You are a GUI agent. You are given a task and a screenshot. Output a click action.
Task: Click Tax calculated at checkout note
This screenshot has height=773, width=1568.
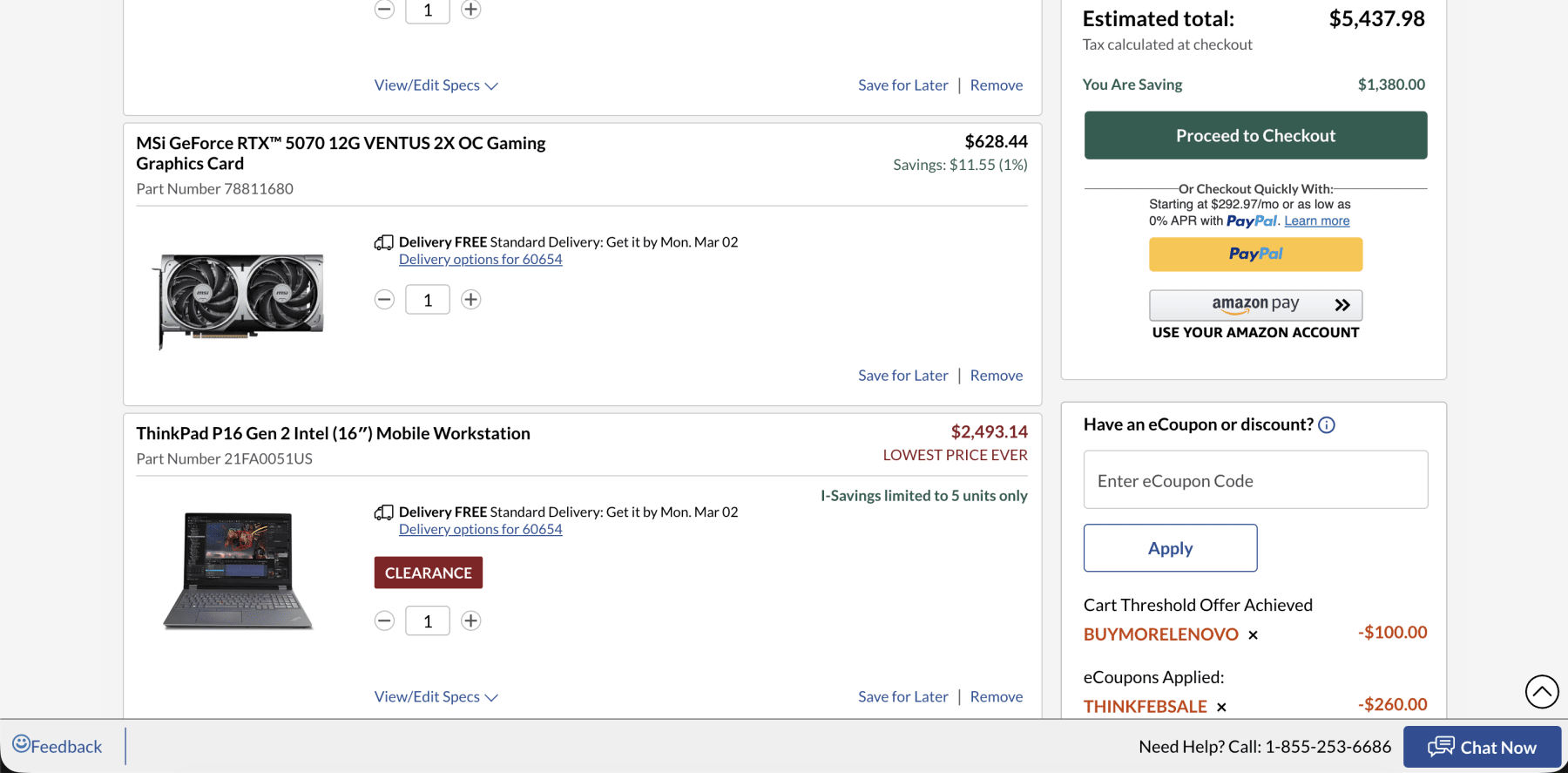[1167, 44]
